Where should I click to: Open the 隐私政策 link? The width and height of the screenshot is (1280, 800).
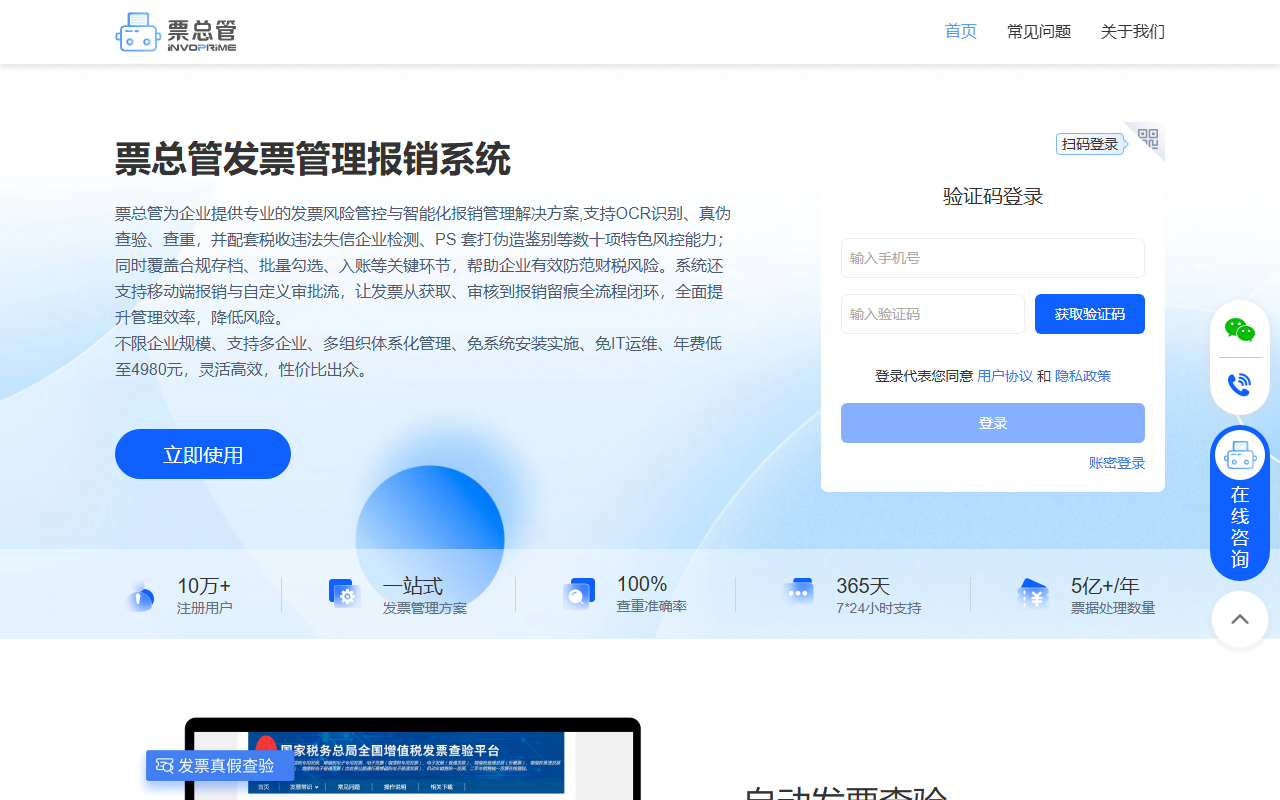click(x=1083, y=376)
